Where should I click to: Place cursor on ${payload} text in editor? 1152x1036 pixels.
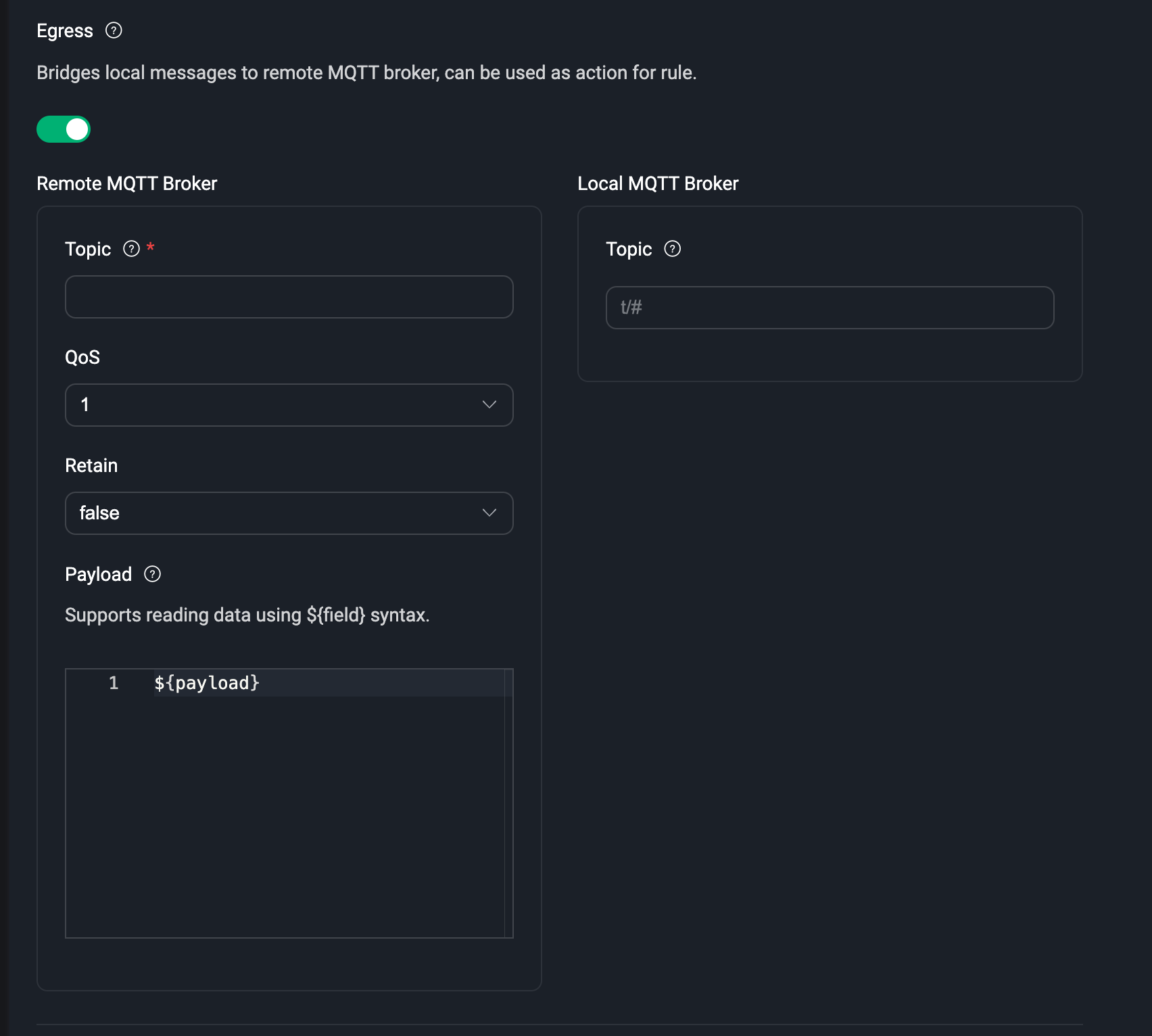(x=207, y=683)
